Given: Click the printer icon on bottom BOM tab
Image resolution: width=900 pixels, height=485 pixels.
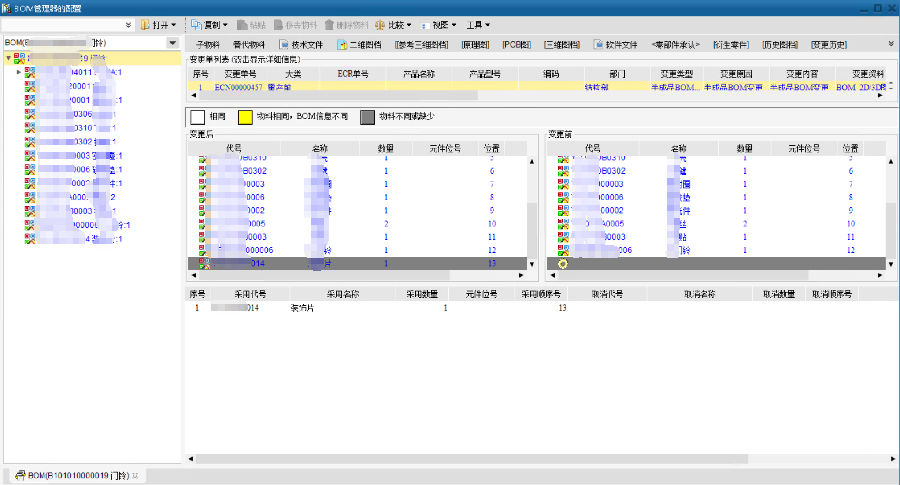Looking at the screenshot, I should pyautogui.click(x=20, y=475).
